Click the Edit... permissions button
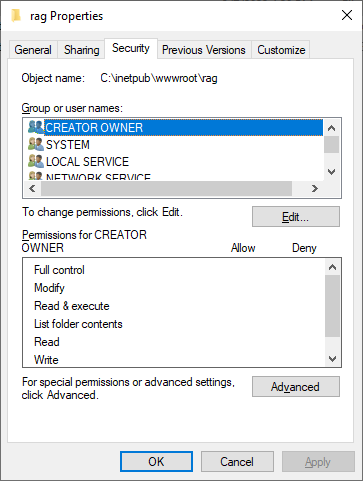The image size is (363, 481). pos(296,217)
